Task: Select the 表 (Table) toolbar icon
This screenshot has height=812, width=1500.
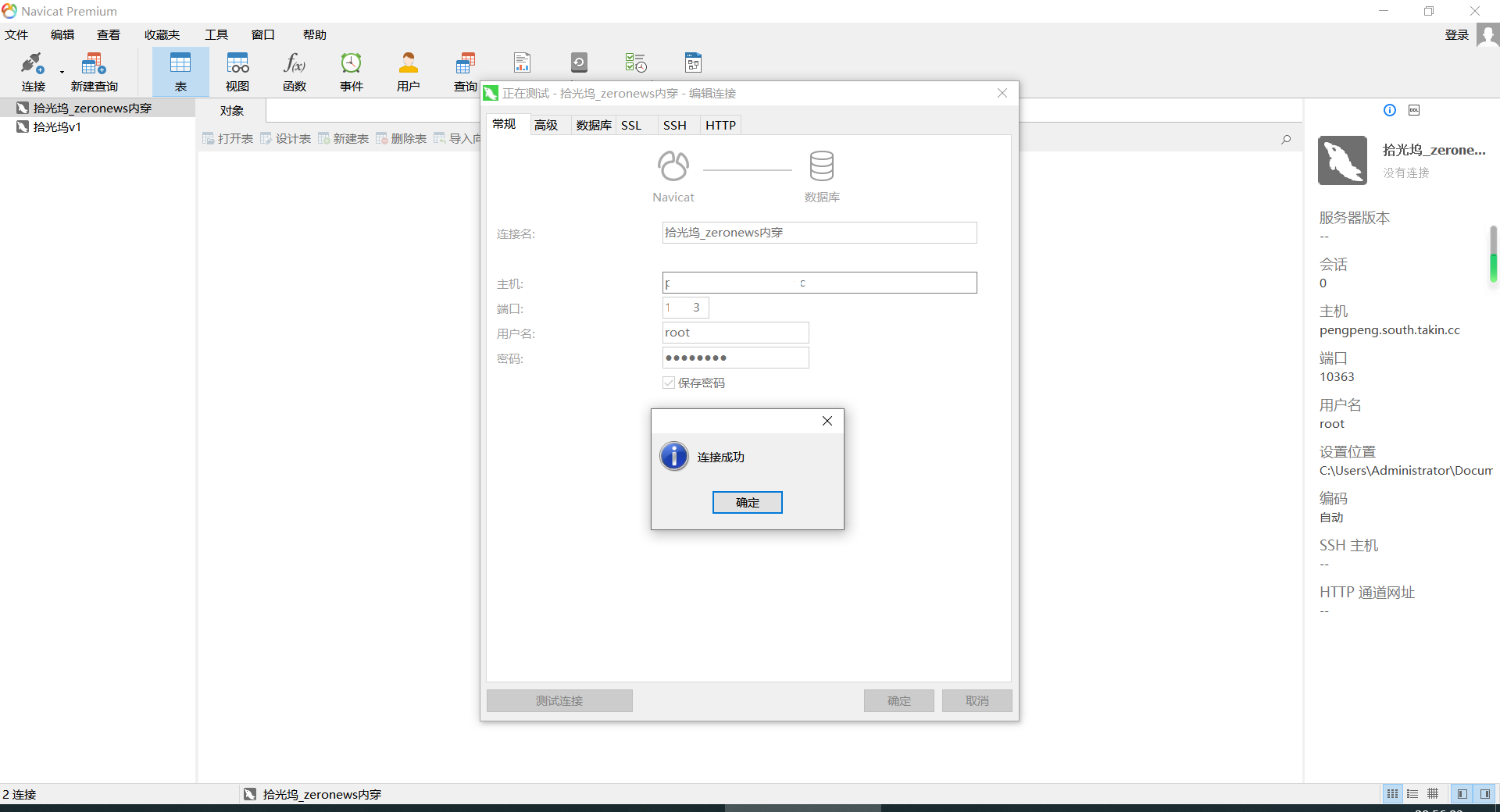Action: coord(180,71)
